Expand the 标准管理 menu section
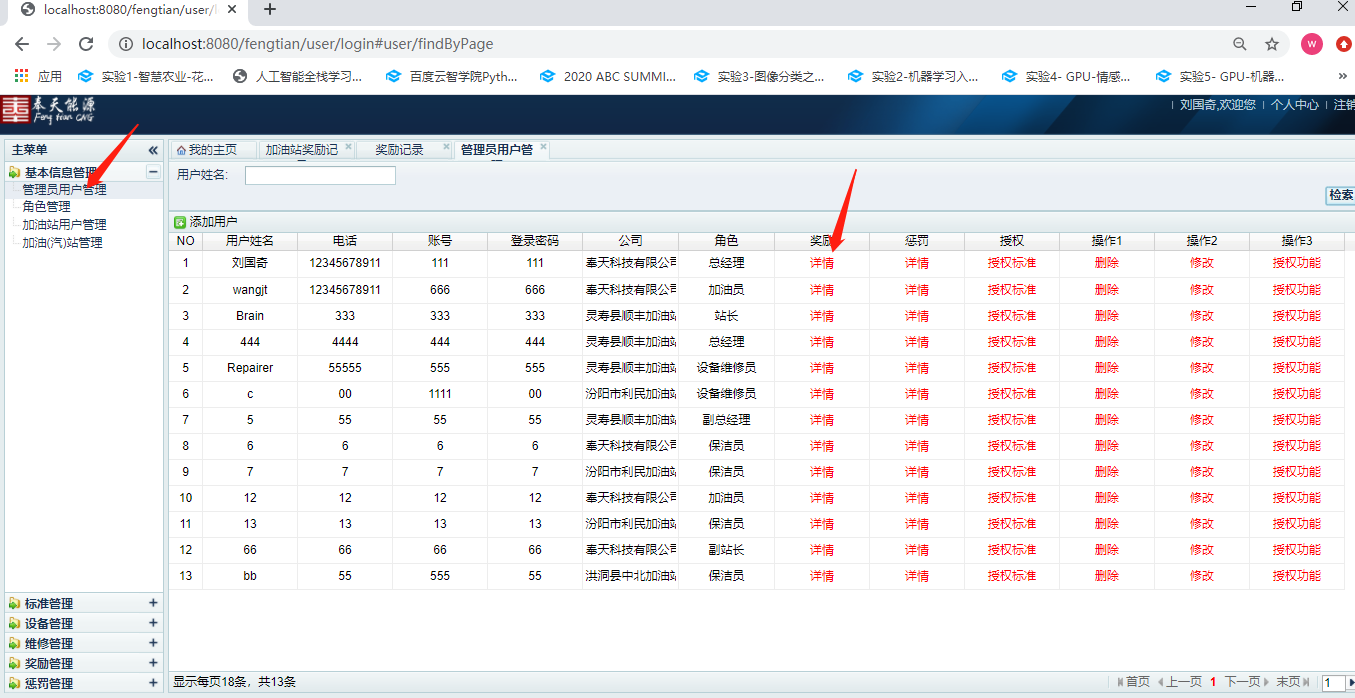 click(153, 603)
